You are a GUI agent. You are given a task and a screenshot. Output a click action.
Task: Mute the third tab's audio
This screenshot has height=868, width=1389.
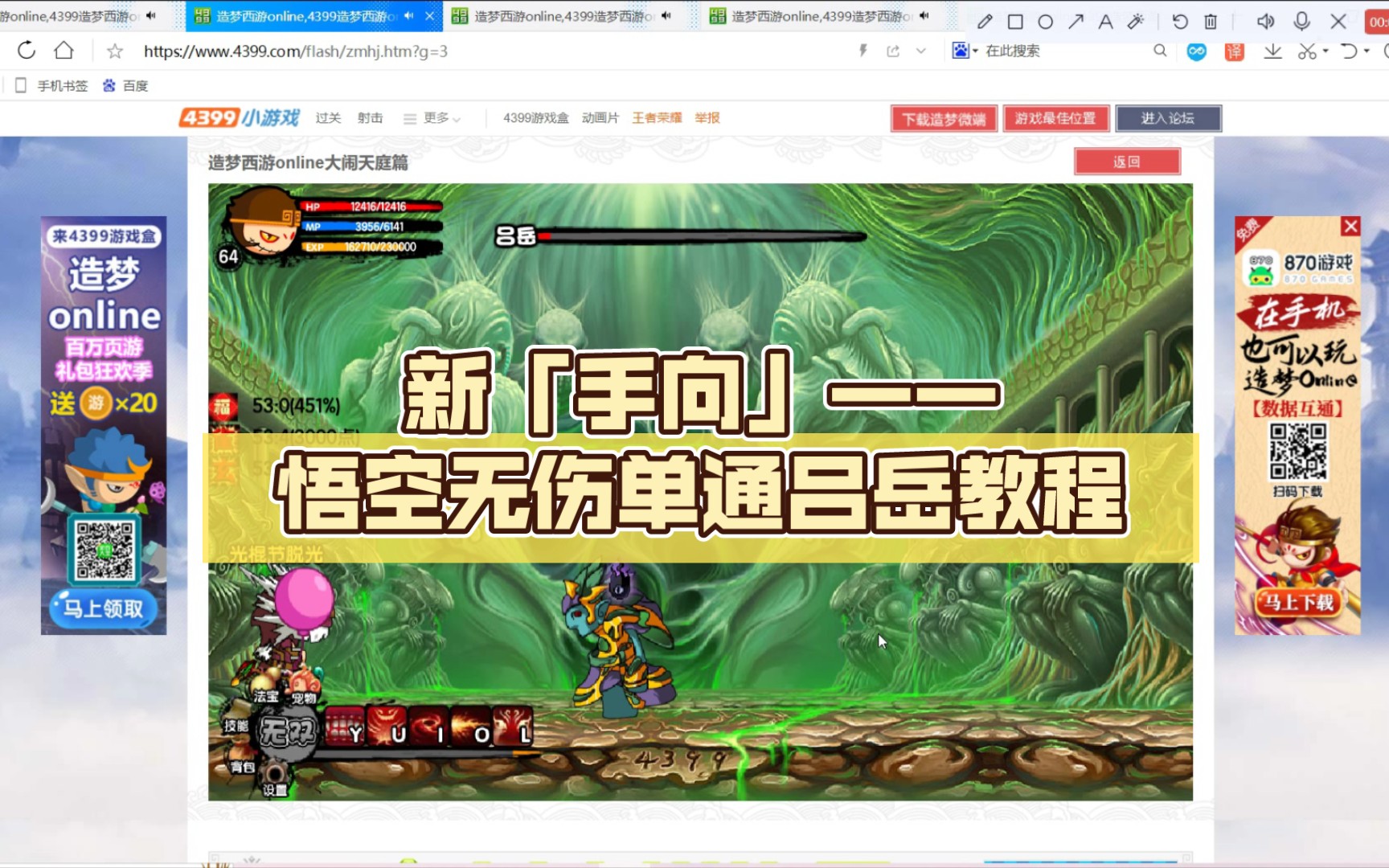pyautogui.click(x=666, y=15)
